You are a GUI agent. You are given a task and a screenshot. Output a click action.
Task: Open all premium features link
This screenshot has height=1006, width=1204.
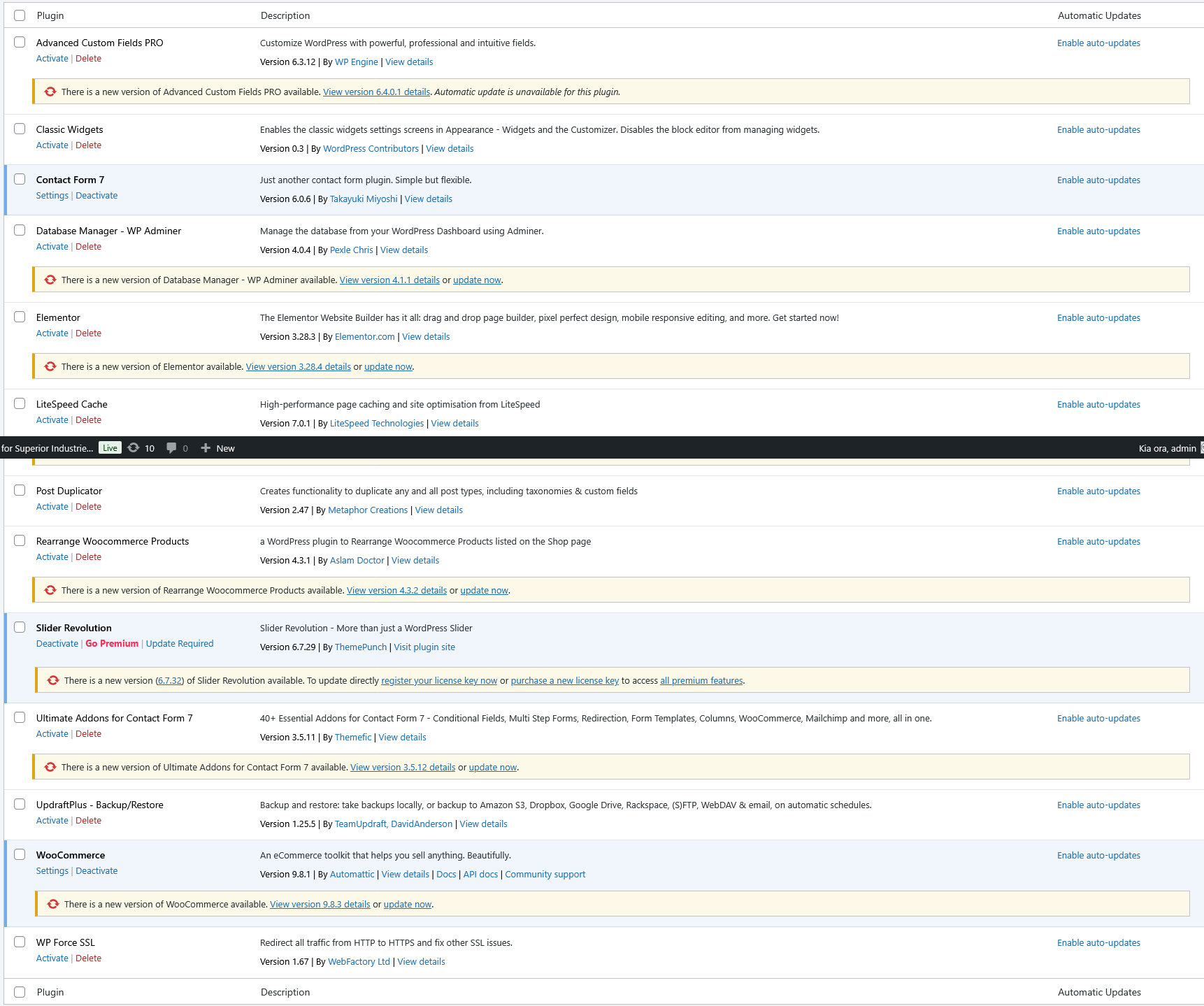pyautogui.click(x=701, y=680)
